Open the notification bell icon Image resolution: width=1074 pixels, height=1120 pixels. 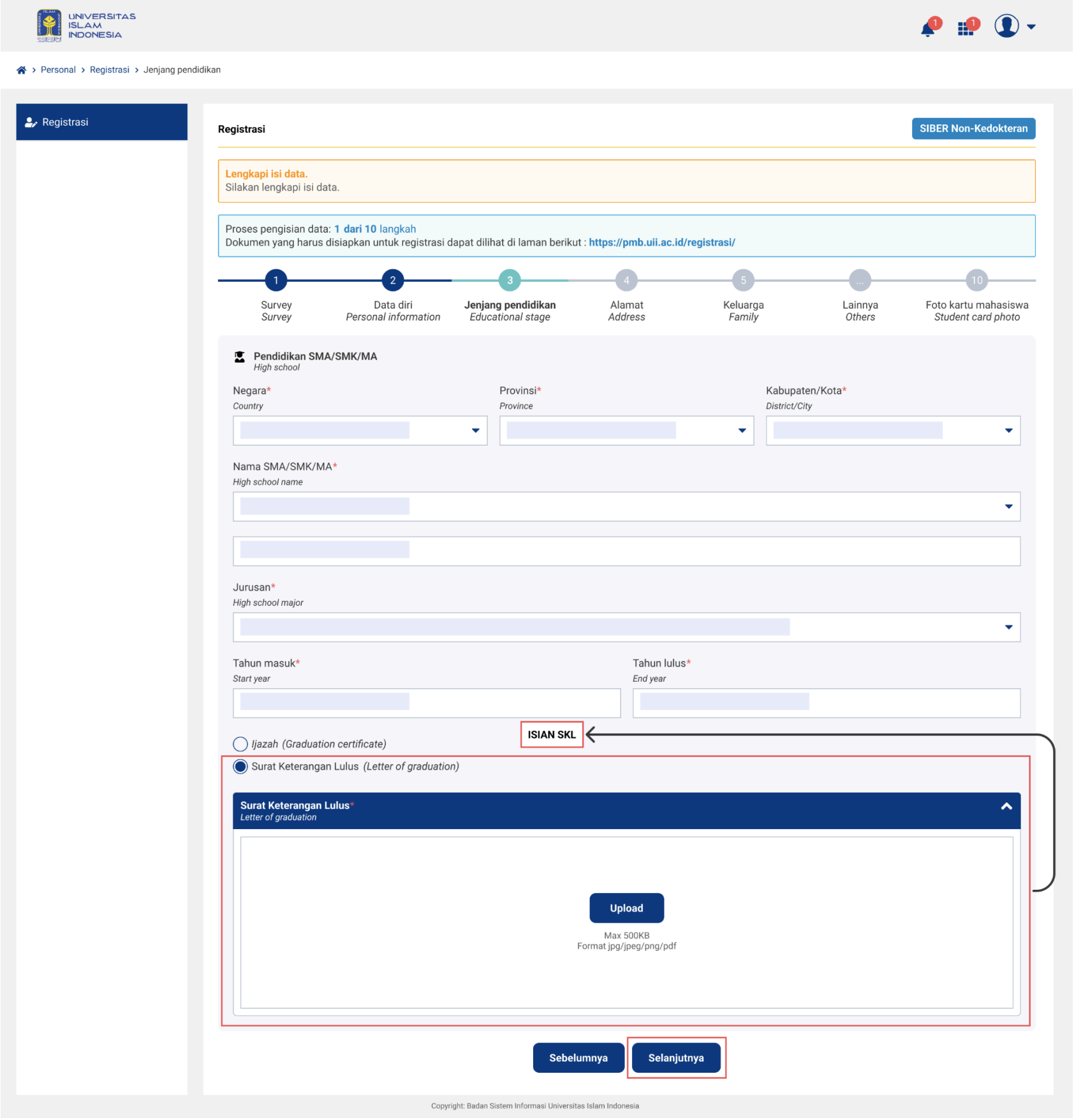point(927,29)
